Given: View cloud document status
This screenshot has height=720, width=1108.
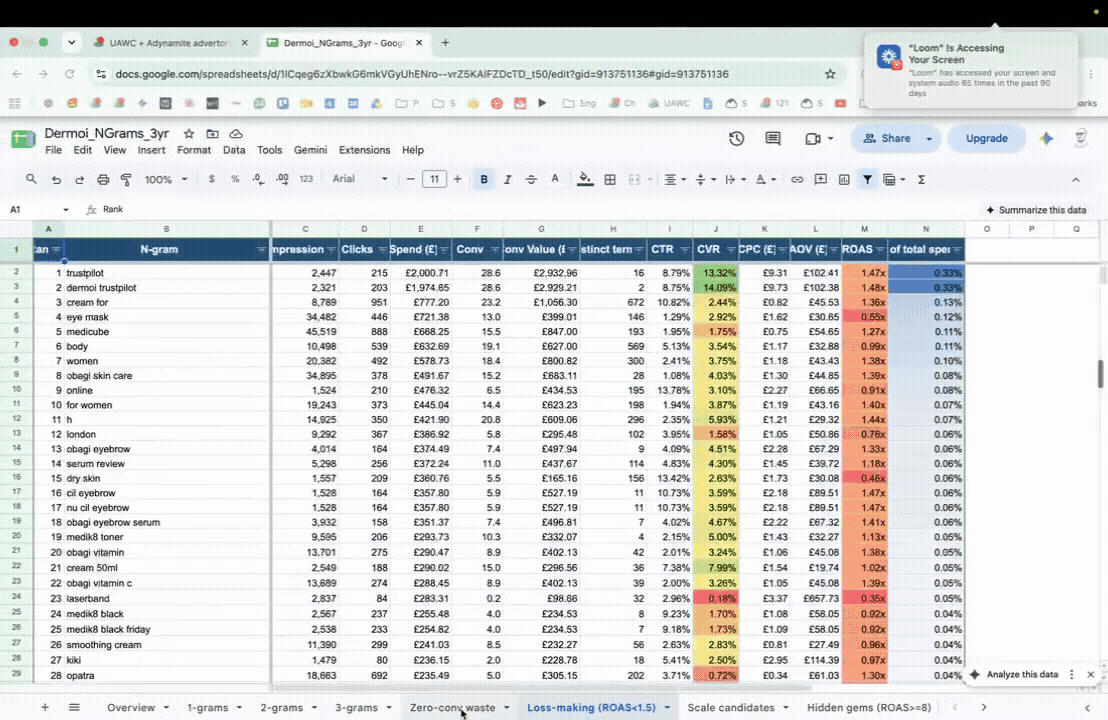Looking at the screenshot, I should click(x=236, y=134).
